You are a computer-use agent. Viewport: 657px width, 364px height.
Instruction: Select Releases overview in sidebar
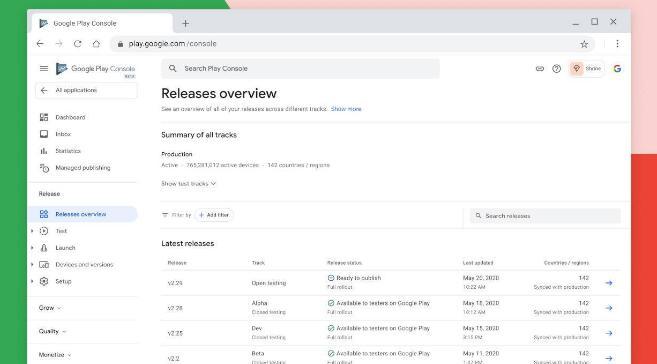click(83, 214)
